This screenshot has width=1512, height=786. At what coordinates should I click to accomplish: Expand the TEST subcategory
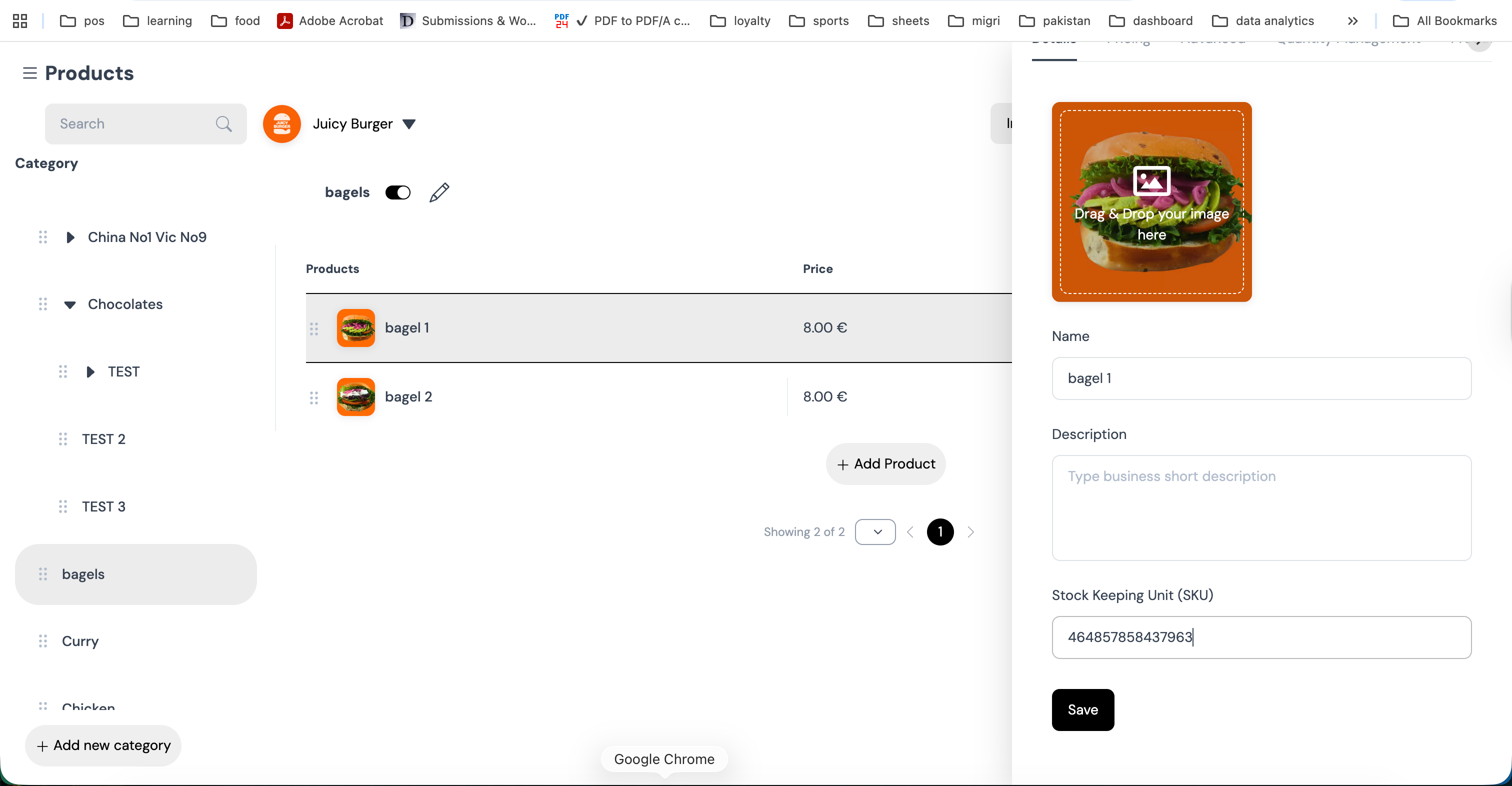90,371
